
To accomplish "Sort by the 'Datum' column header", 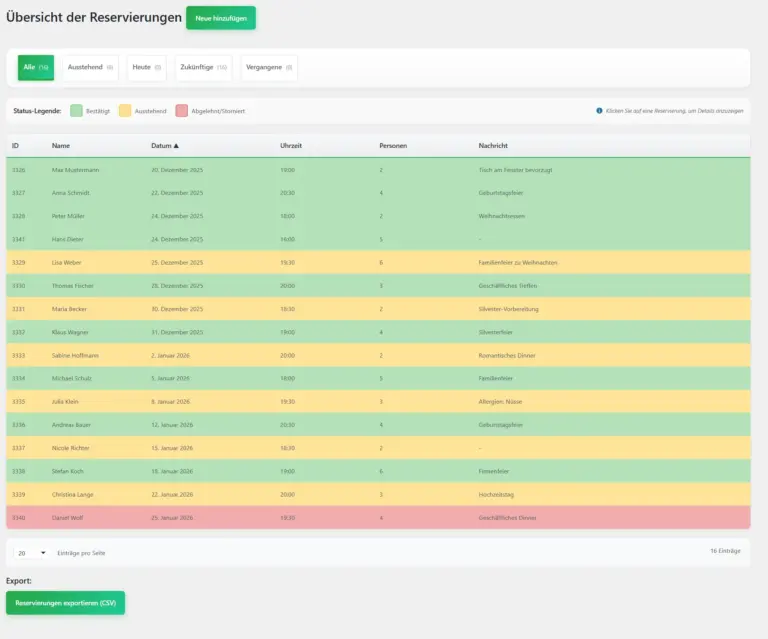I will click(165, 145).
